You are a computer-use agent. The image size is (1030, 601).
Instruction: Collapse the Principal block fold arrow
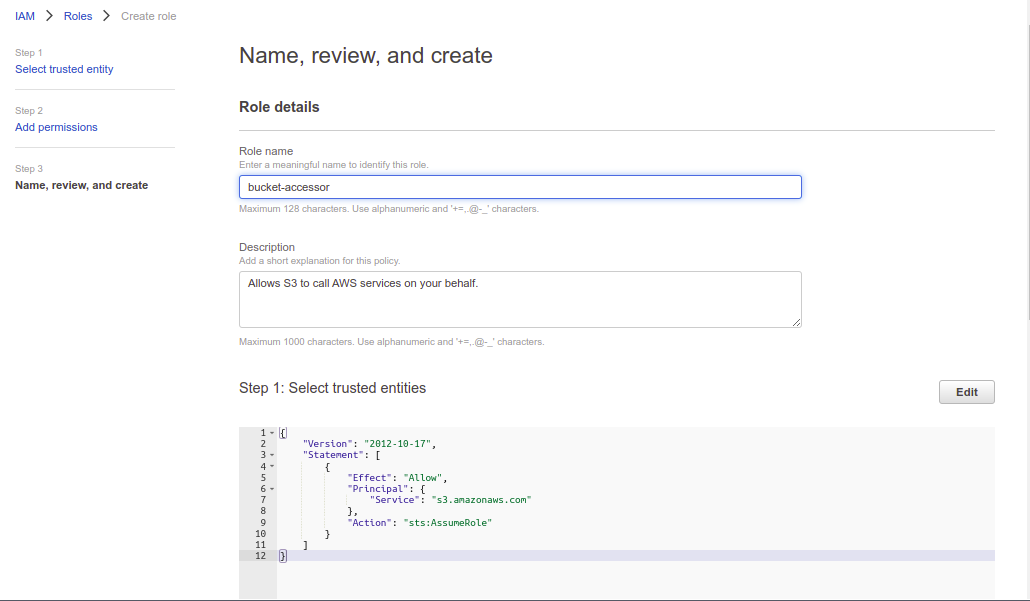271,489
